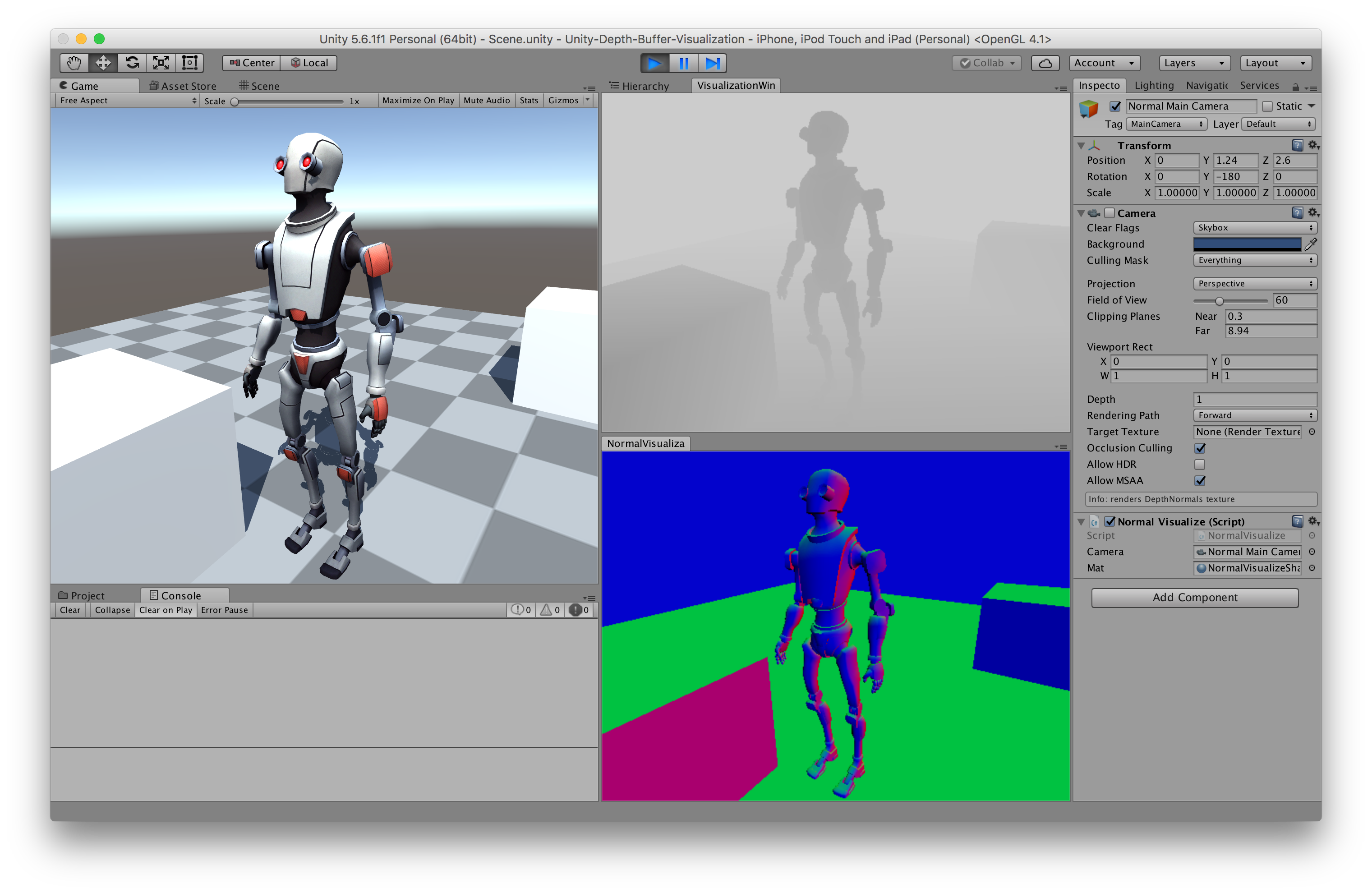The image size is (1372, 893).
Task: Select the Rotate tool
Action: click(x=132, y=63)
